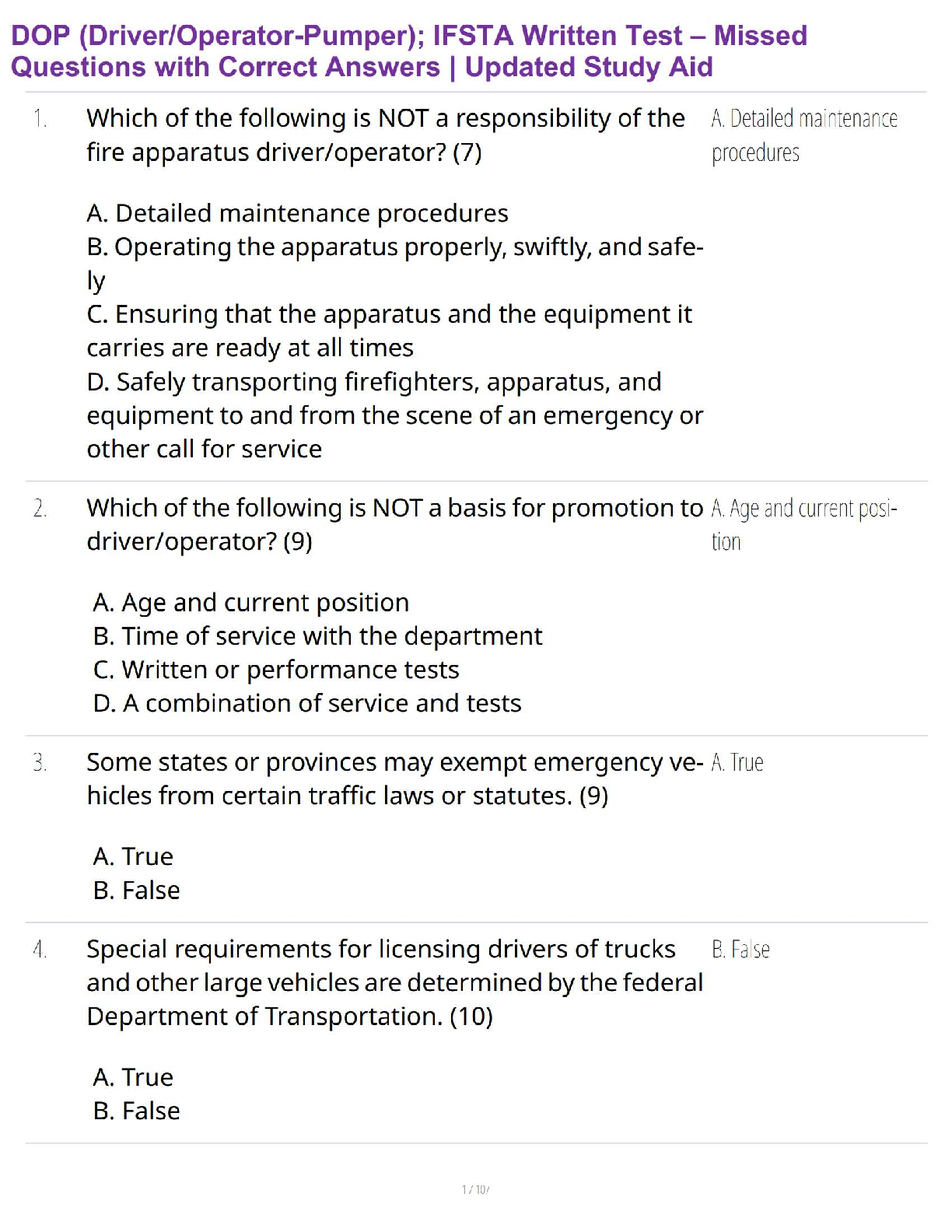
Task: Click right-column answer "B. False" for question 4
Action: coord(740,950)
